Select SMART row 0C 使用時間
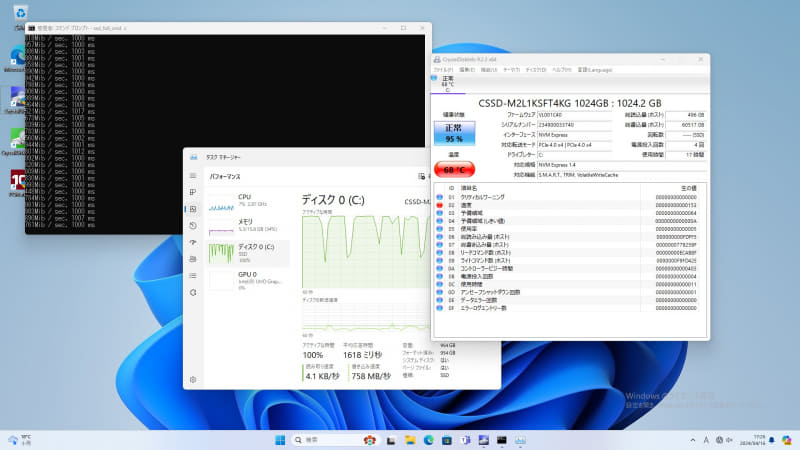800x450 pixels. point(568,284)
